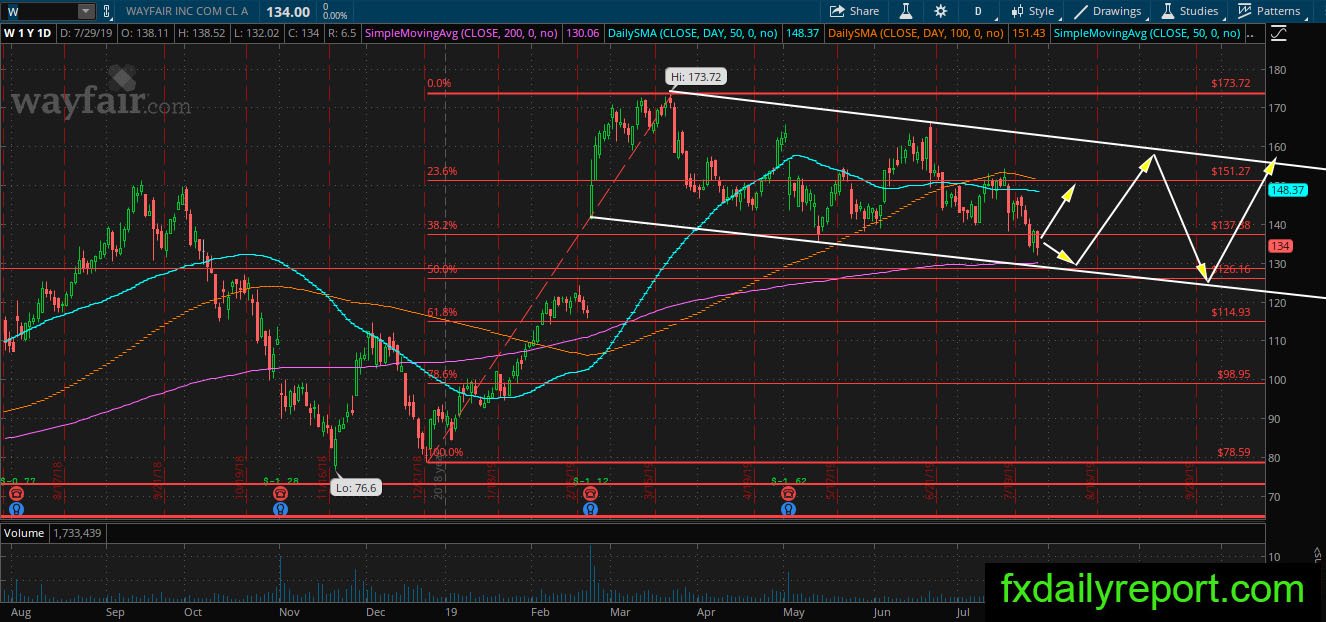Click the Nov label on time axis

(289, 611)
